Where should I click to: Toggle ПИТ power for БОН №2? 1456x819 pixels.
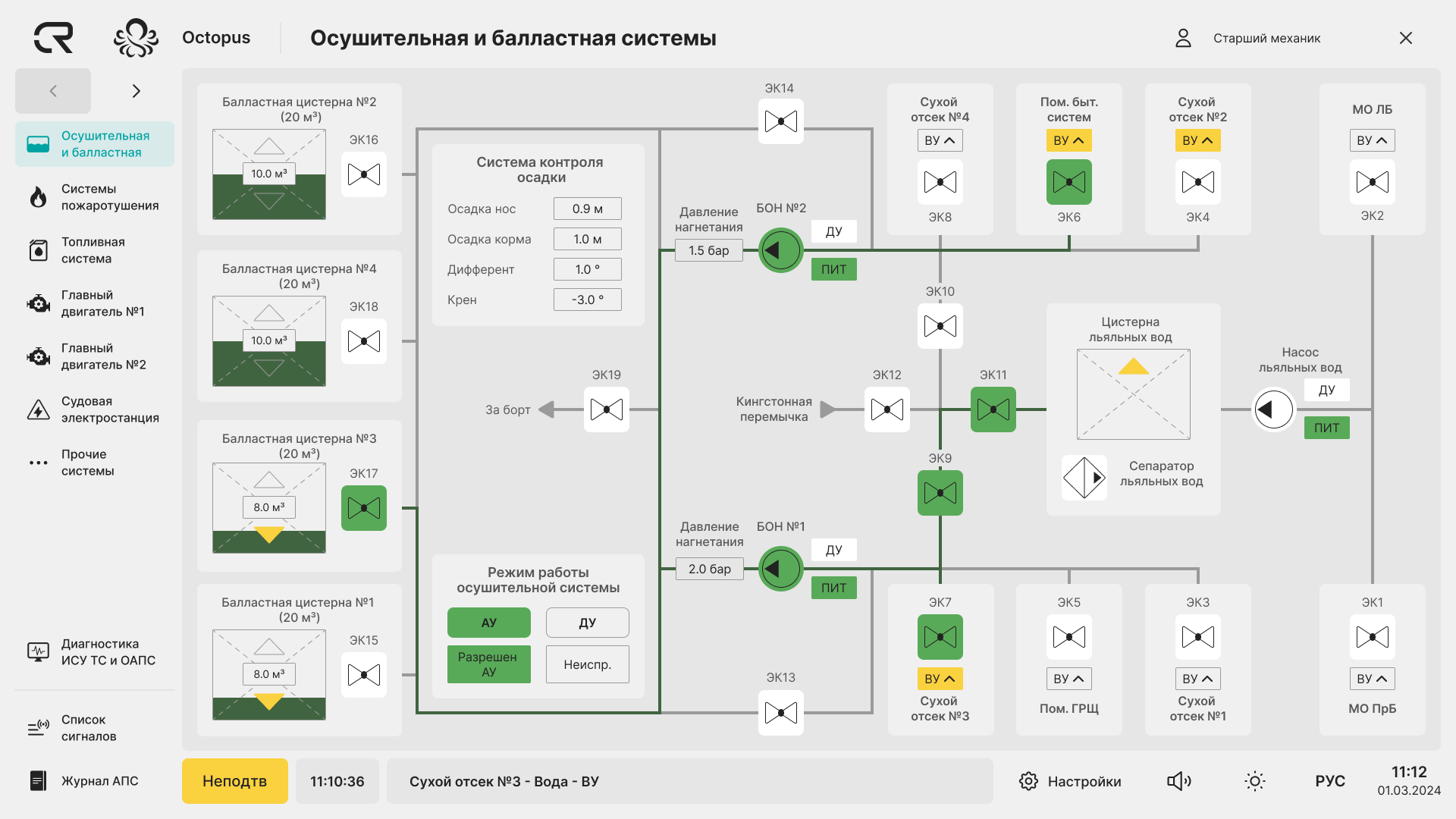(834, 269)
